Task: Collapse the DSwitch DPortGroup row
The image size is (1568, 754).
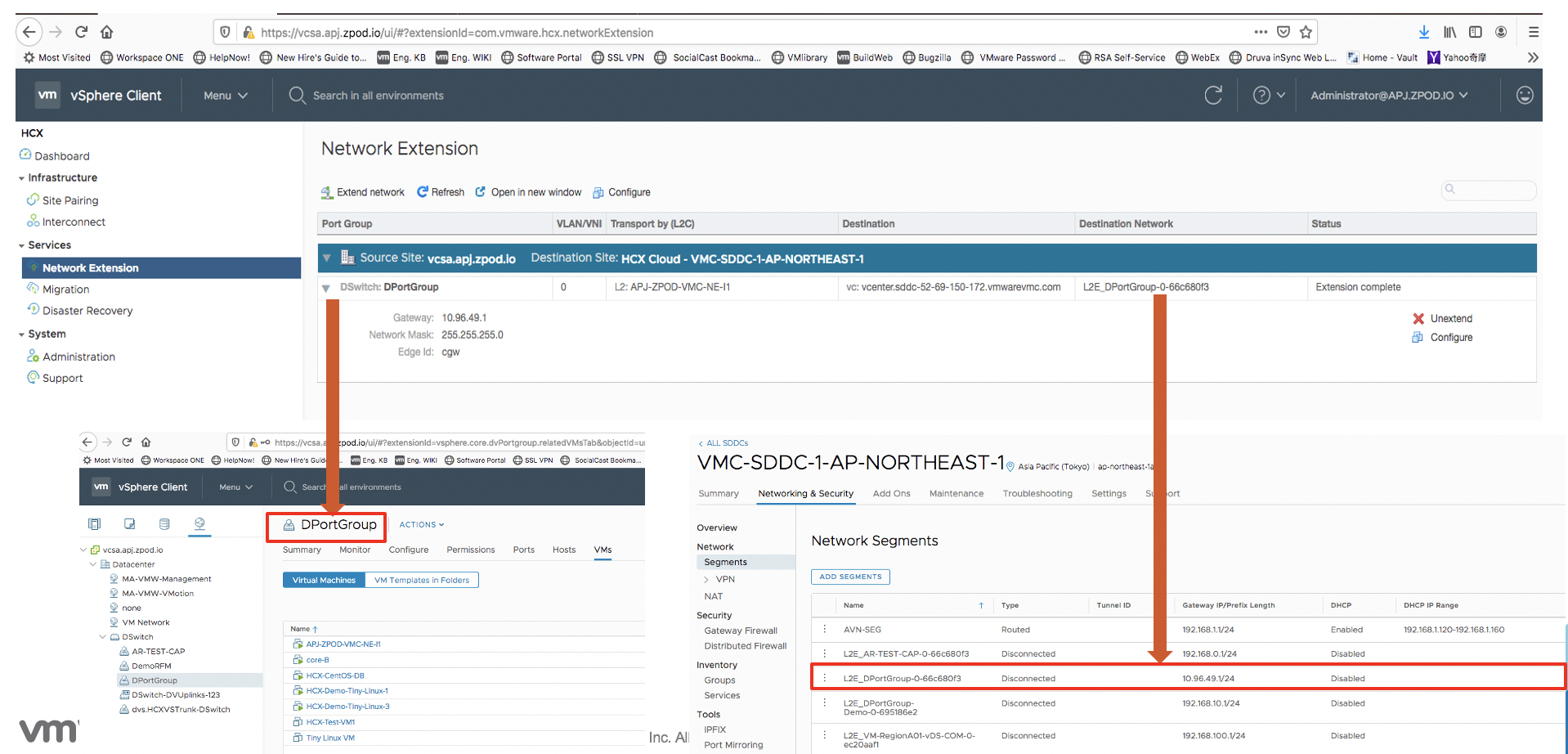Action: point(326,288)
